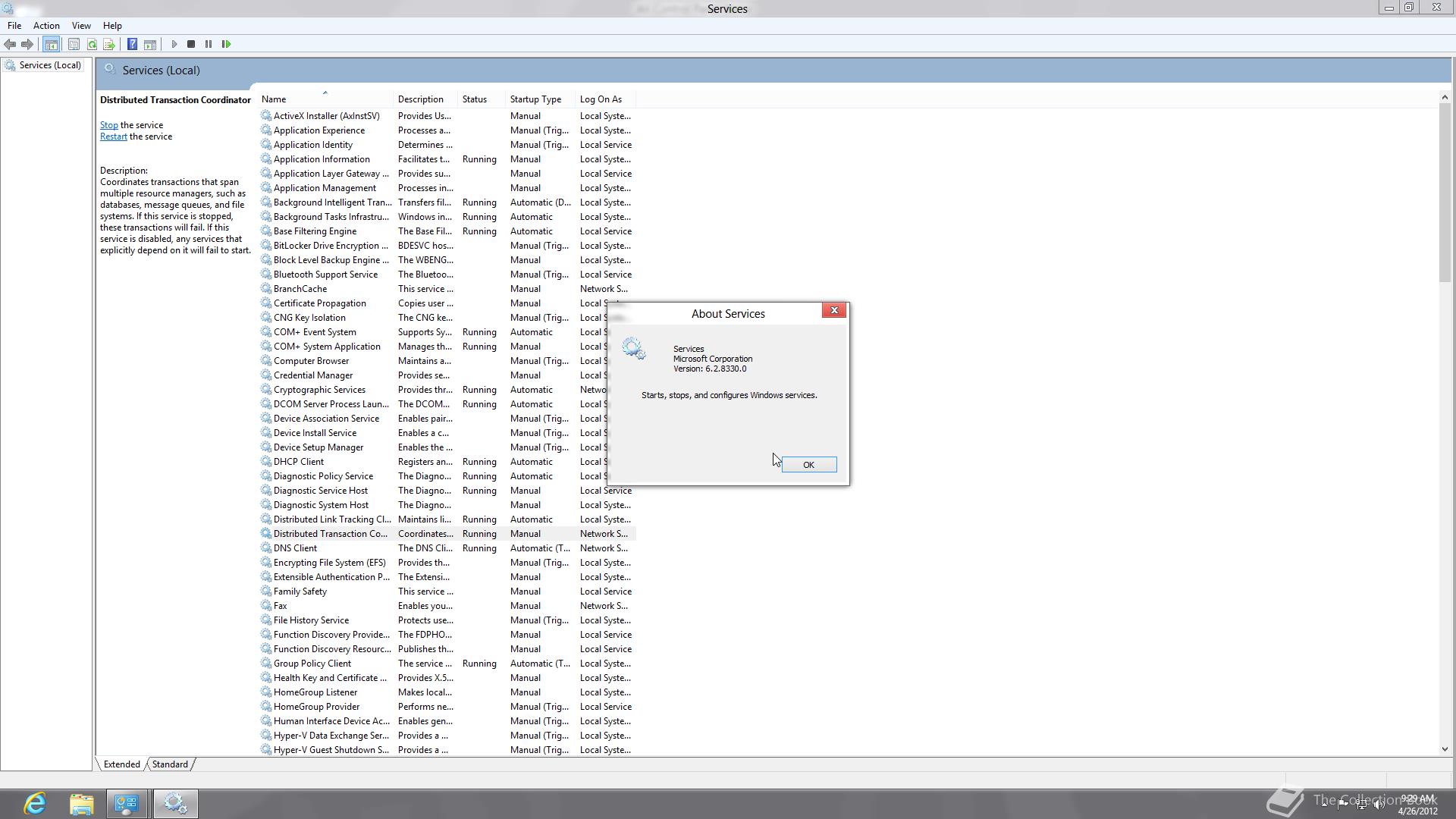Select the File History Service row
This screenshot has height=819, width=1456.
(447, 620)
